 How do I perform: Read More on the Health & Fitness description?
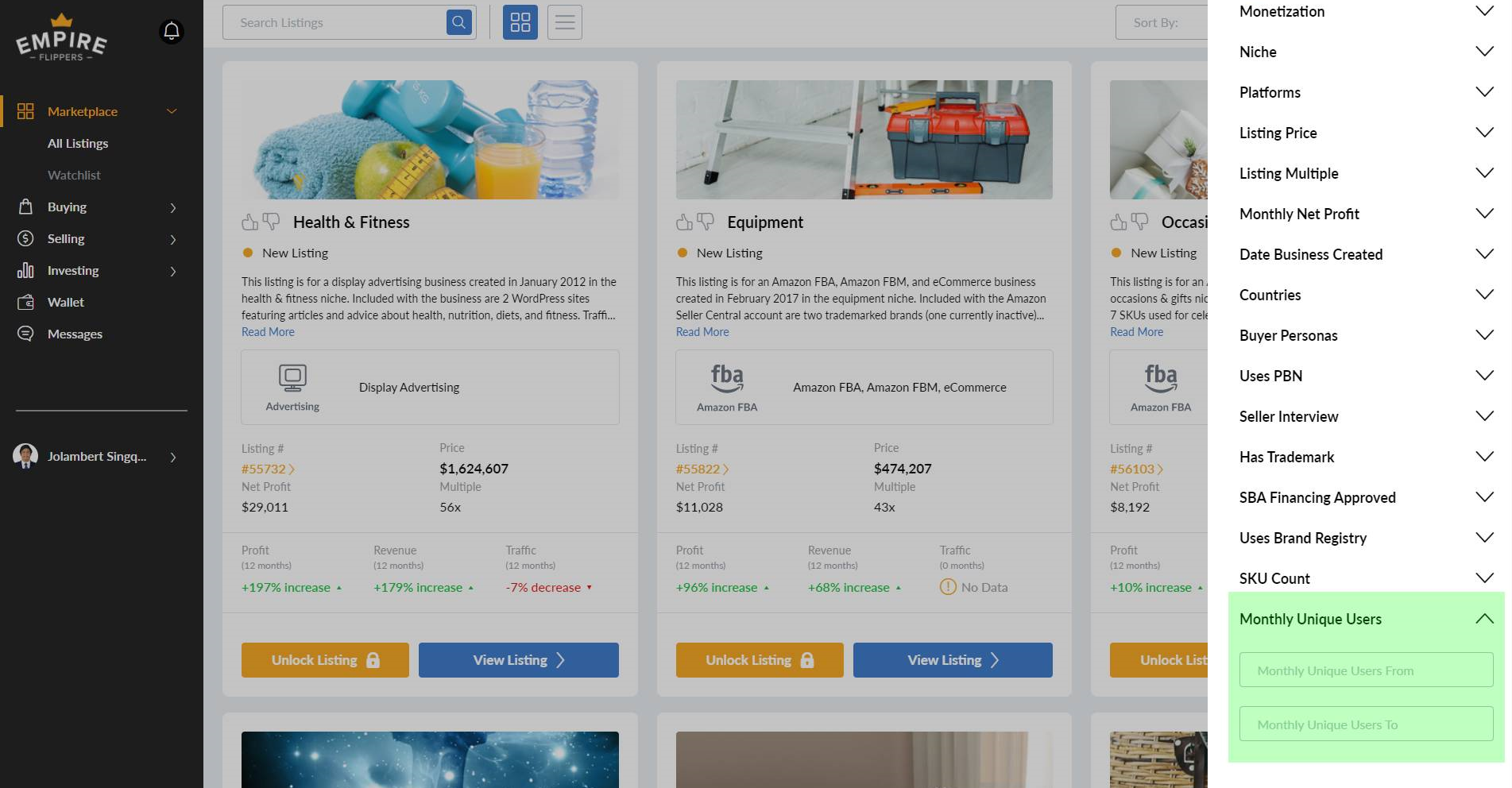(x=268, y=332)
